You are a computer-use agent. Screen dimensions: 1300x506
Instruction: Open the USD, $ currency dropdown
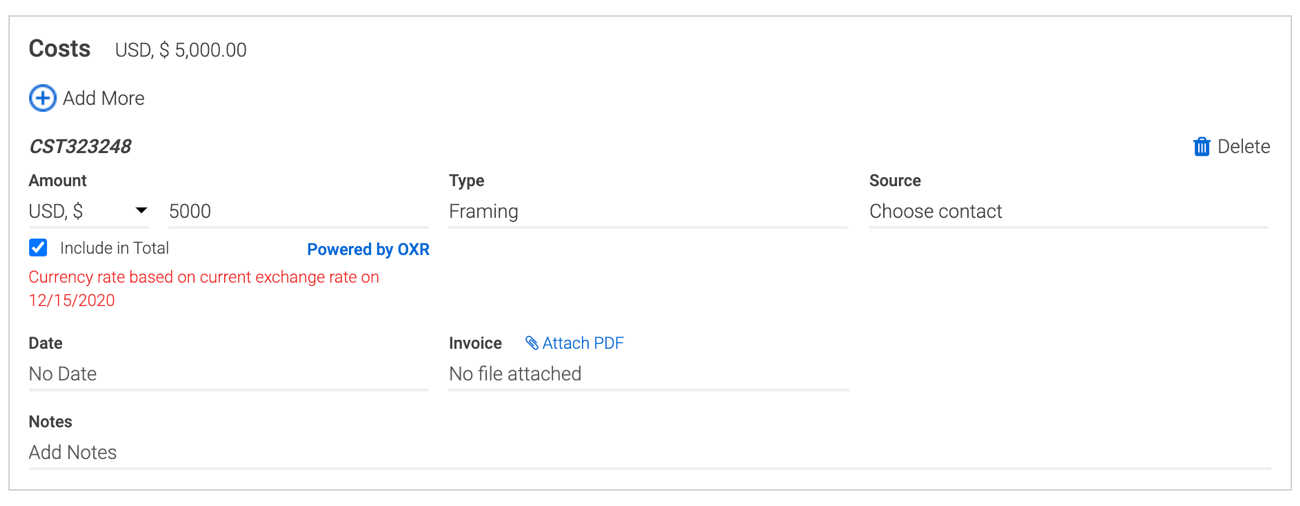click(x=89, y=211)
